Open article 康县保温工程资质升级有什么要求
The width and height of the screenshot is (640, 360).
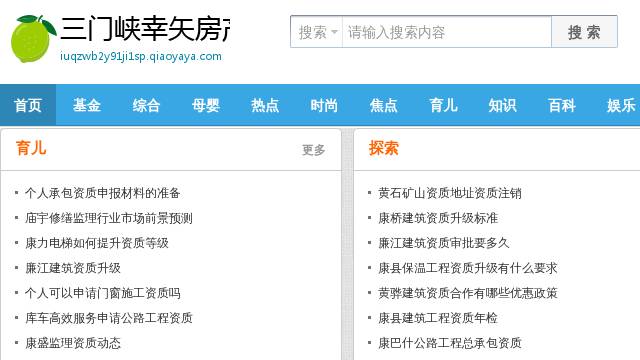(x=468, y=268)
